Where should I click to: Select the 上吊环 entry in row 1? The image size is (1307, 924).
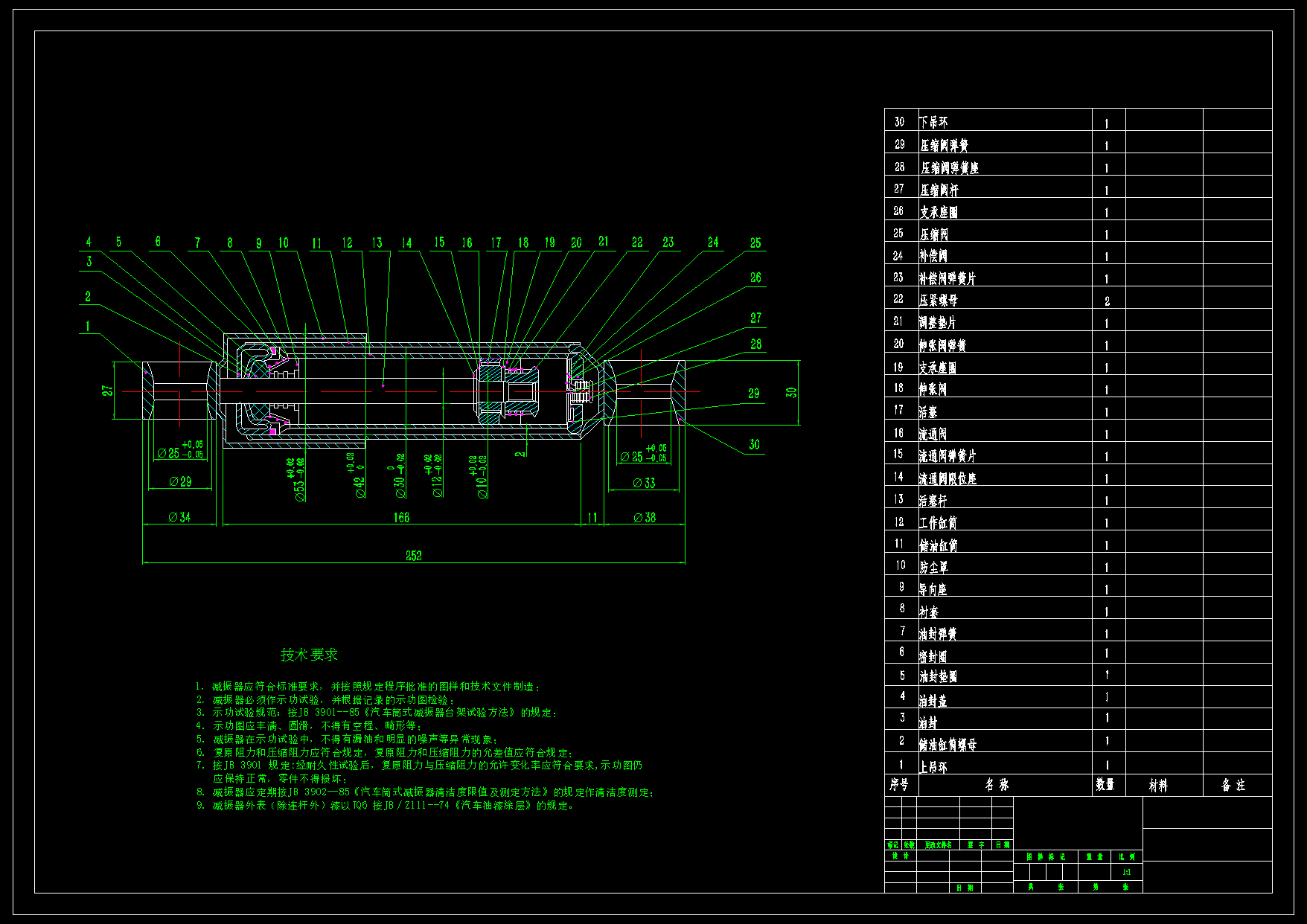pos(933,767)
